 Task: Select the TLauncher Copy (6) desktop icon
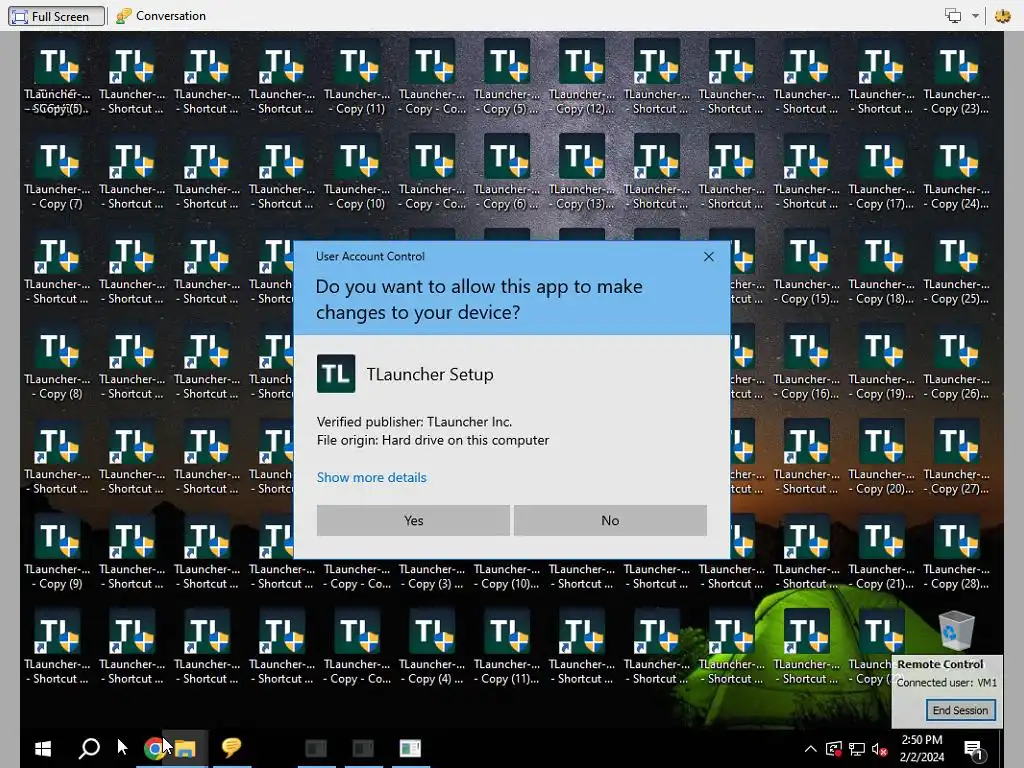coord(507,173)
